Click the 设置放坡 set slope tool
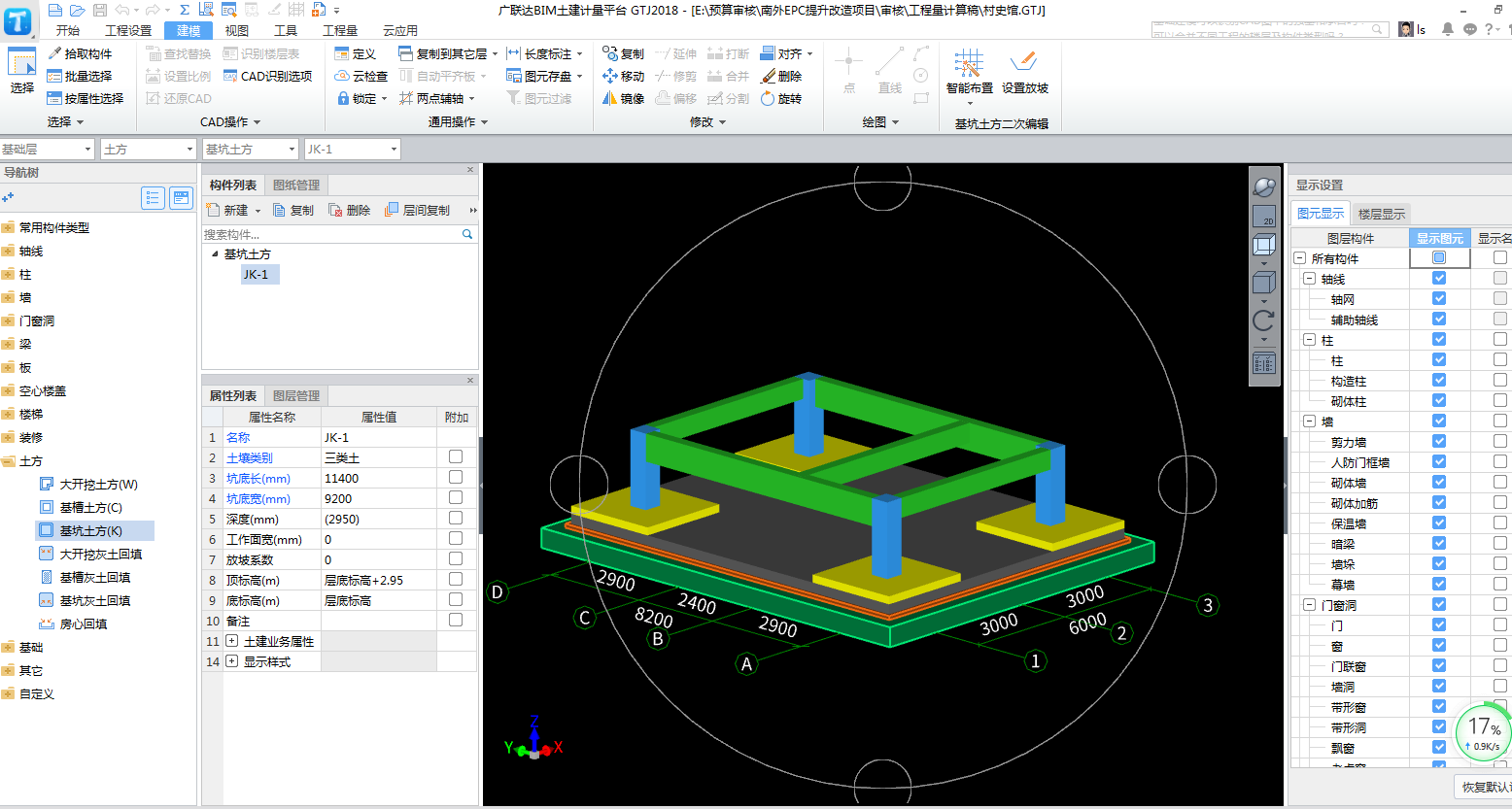Viewport: 1512px width, 809px height. tap(1024, 73)
